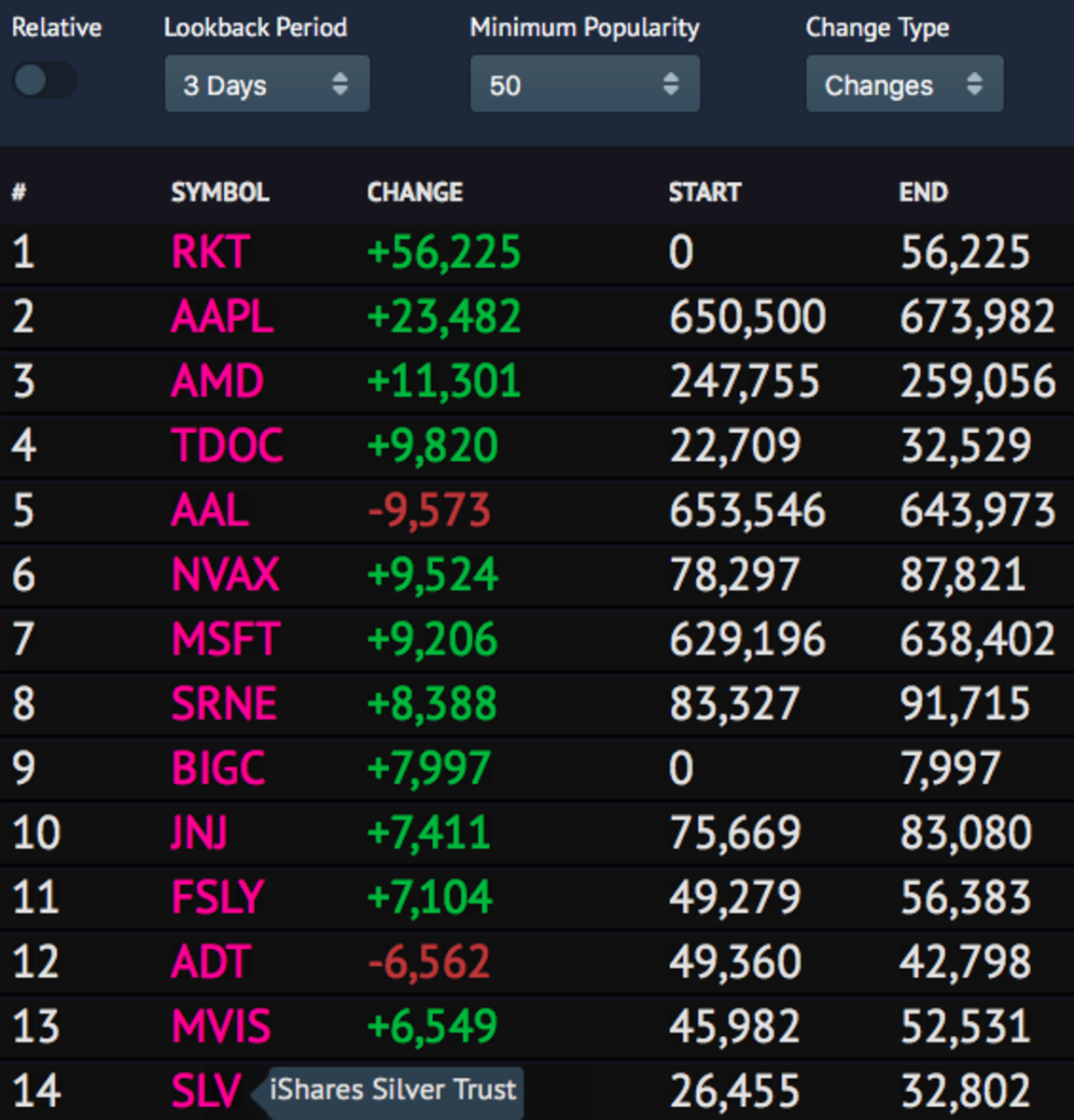Viewport: 1074px width, 1120px height.
Task: Click the 83,327 start value for SRNE
Action: tap(734, 704)
